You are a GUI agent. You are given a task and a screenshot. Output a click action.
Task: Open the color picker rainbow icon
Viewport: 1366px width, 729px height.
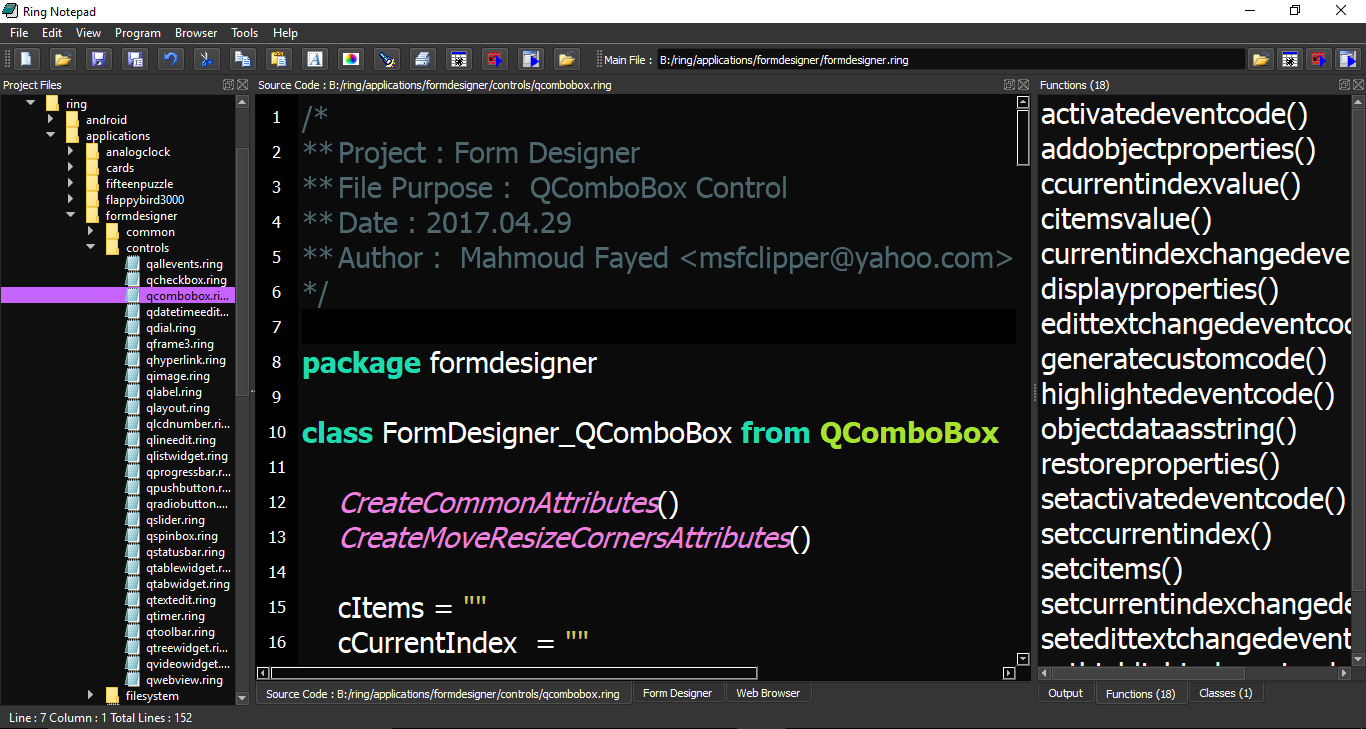(x=350, y=59)
